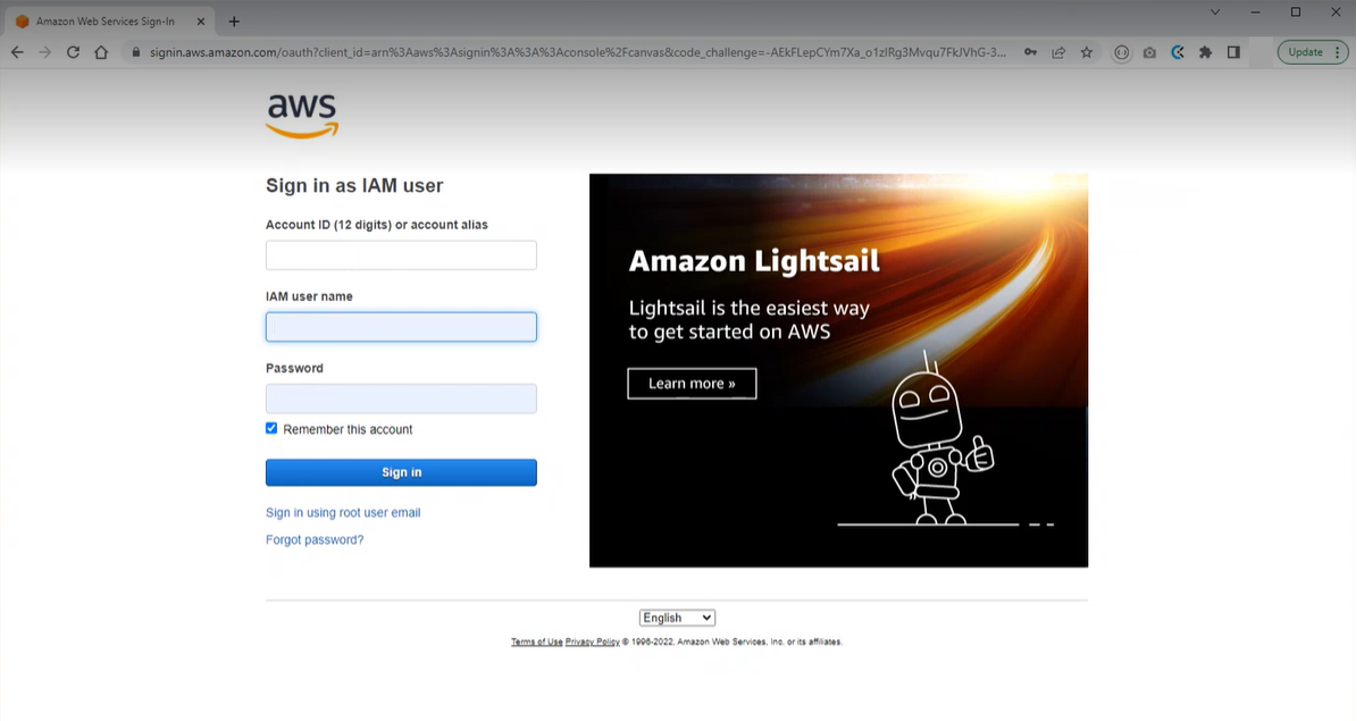Open the Extensions puzzle piece menu
The image size is (1357, 721).
pyautogui.click(x=1205, y=52)
